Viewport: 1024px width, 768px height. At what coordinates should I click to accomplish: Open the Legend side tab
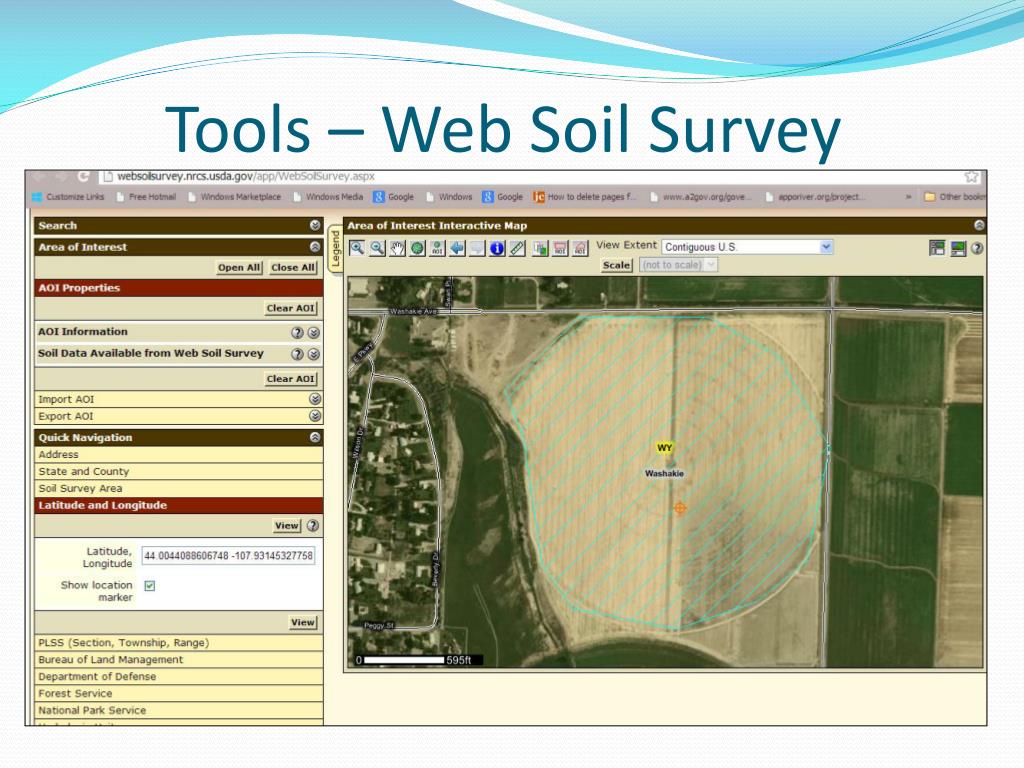click(x=336, y=249)
